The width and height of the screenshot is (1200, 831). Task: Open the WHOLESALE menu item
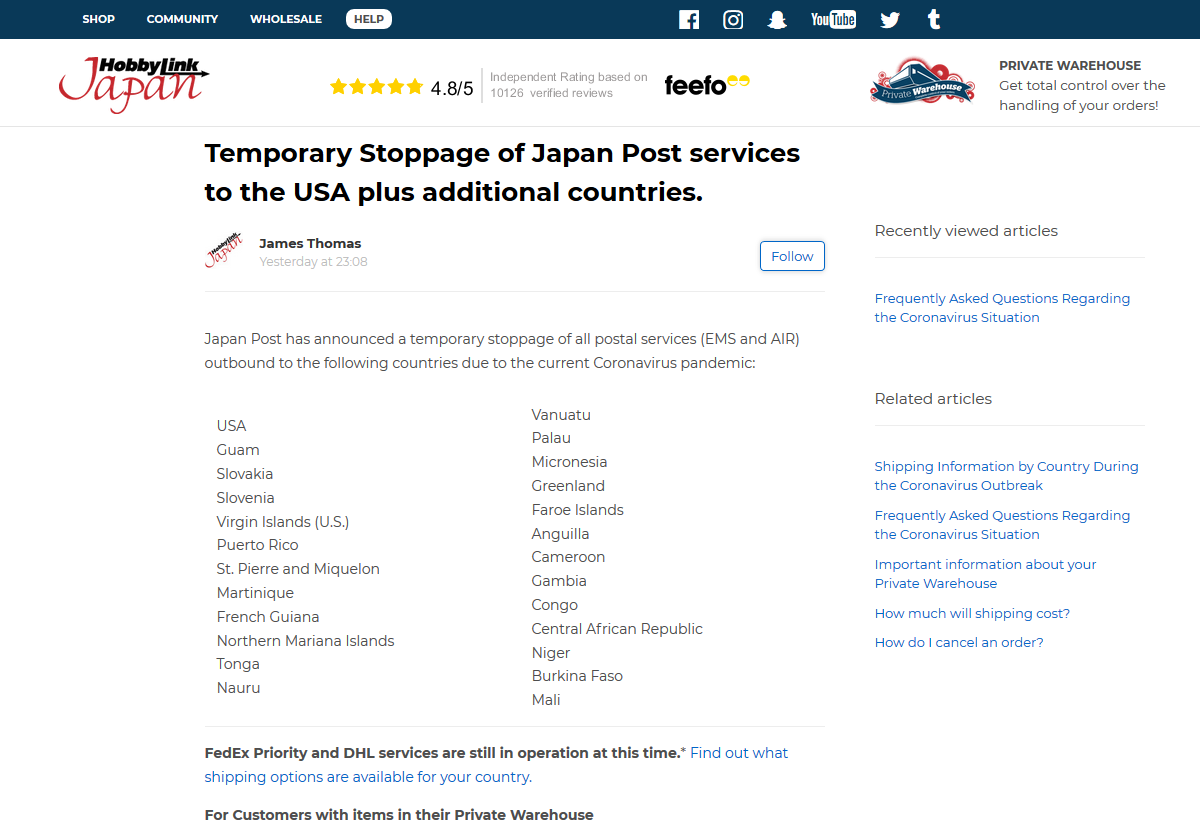(x=286, y=19)
